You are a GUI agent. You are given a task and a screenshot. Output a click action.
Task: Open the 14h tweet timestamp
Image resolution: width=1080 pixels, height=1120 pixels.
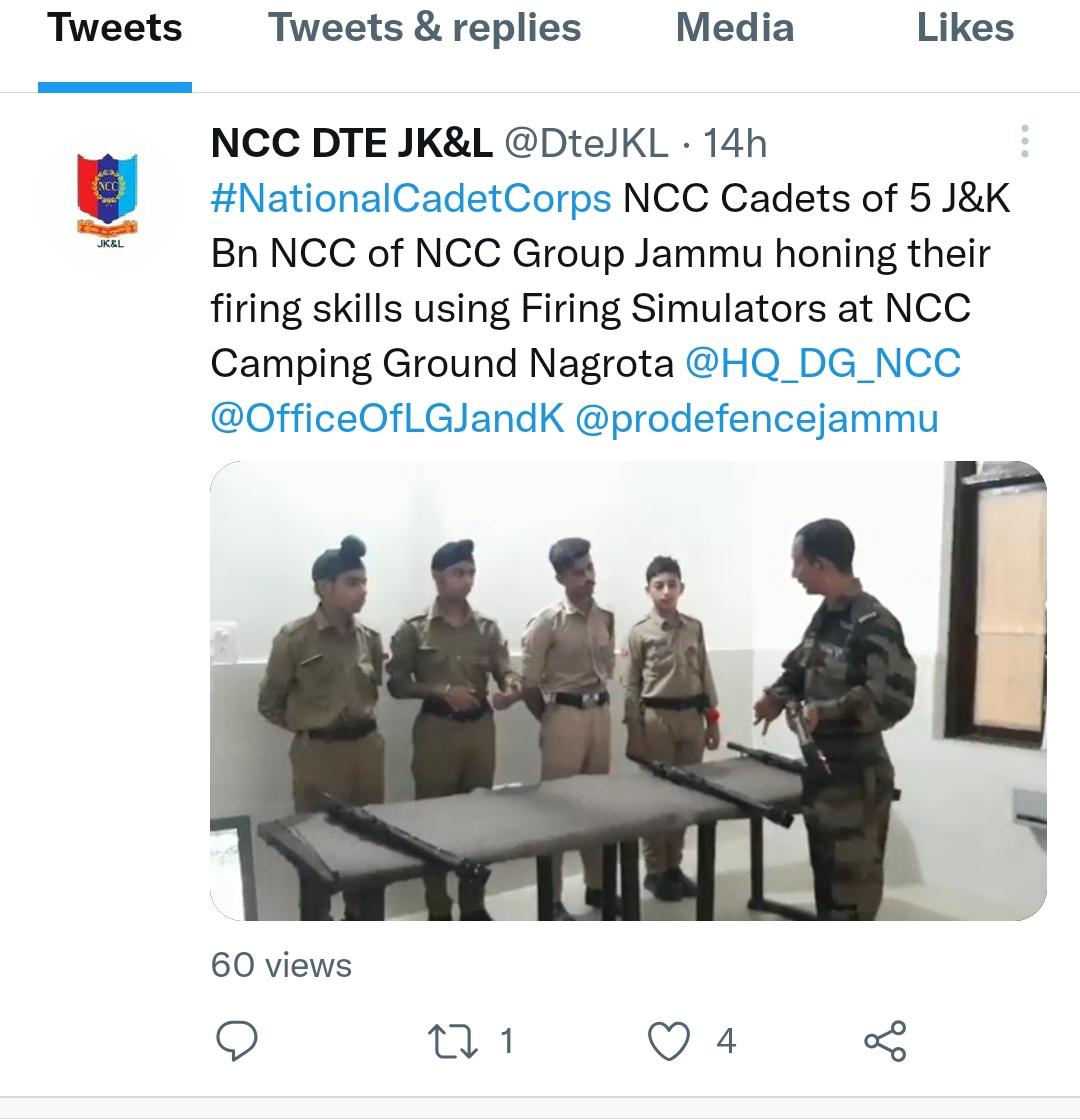(735, 144)
